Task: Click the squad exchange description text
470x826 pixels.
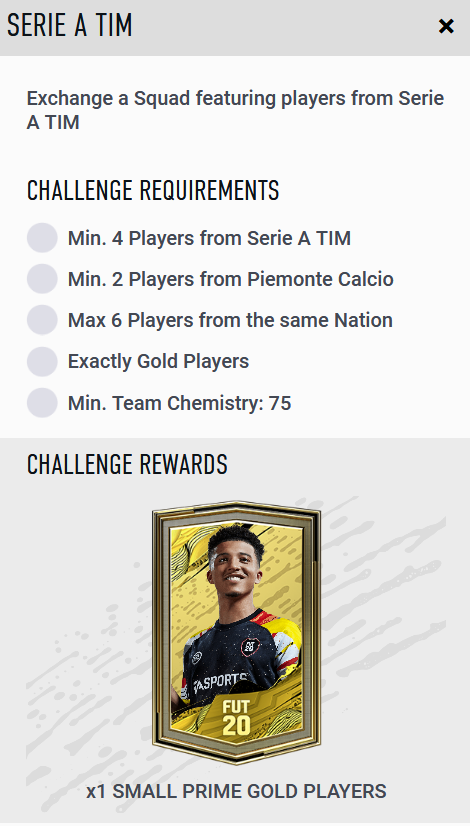Action: (236, 110)
